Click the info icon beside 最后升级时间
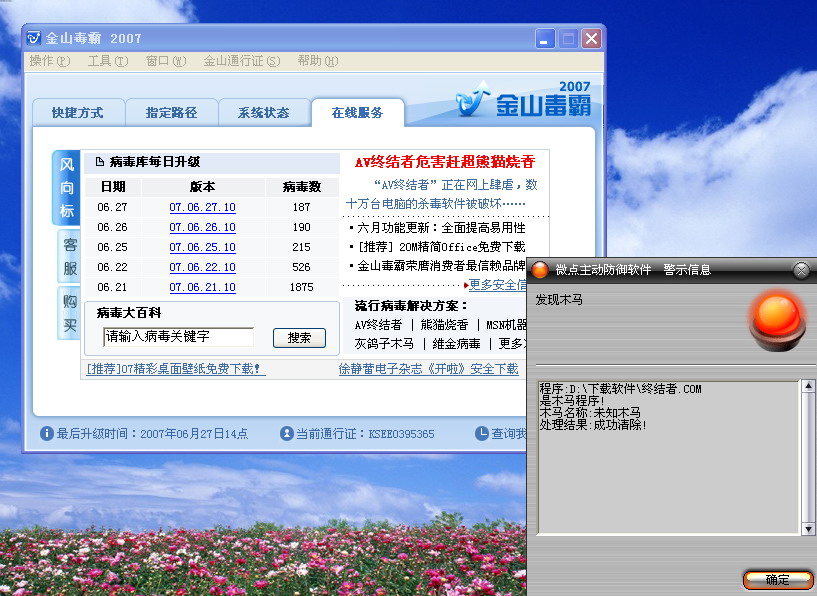This screenshot has width=817, height=596. (x=46, y=434)
